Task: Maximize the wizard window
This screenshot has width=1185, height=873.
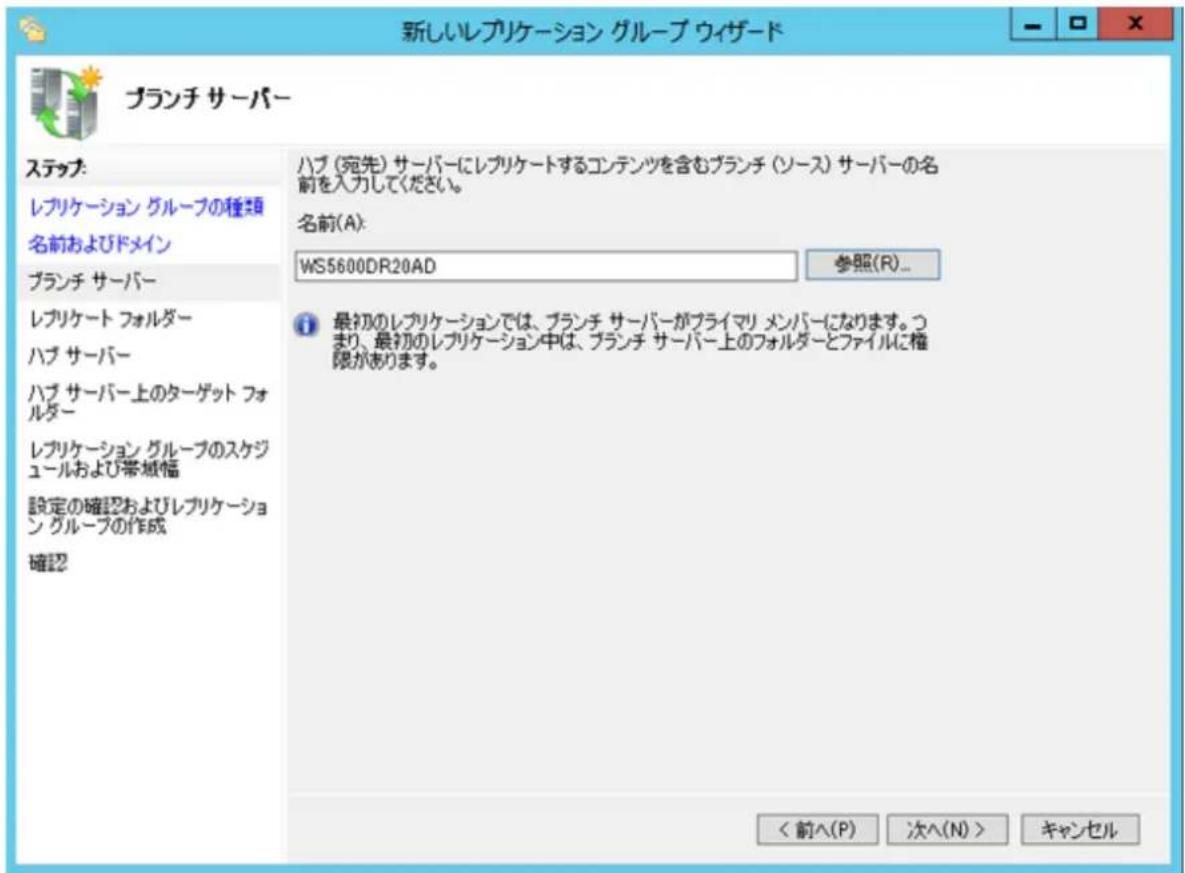Action: pyautogui.click(x=1078, y=25)
